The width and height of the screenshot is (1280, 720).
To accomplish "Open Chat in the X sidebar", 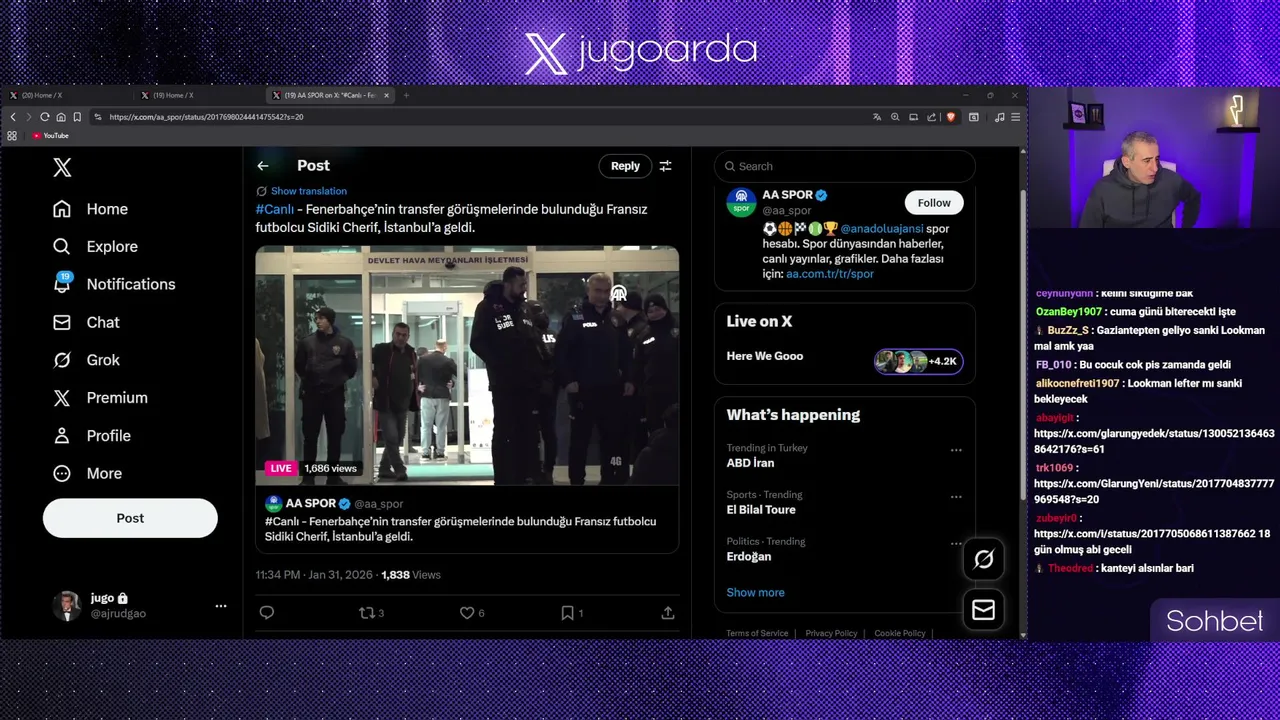I will pyautogui.click(x=86, y=322).
